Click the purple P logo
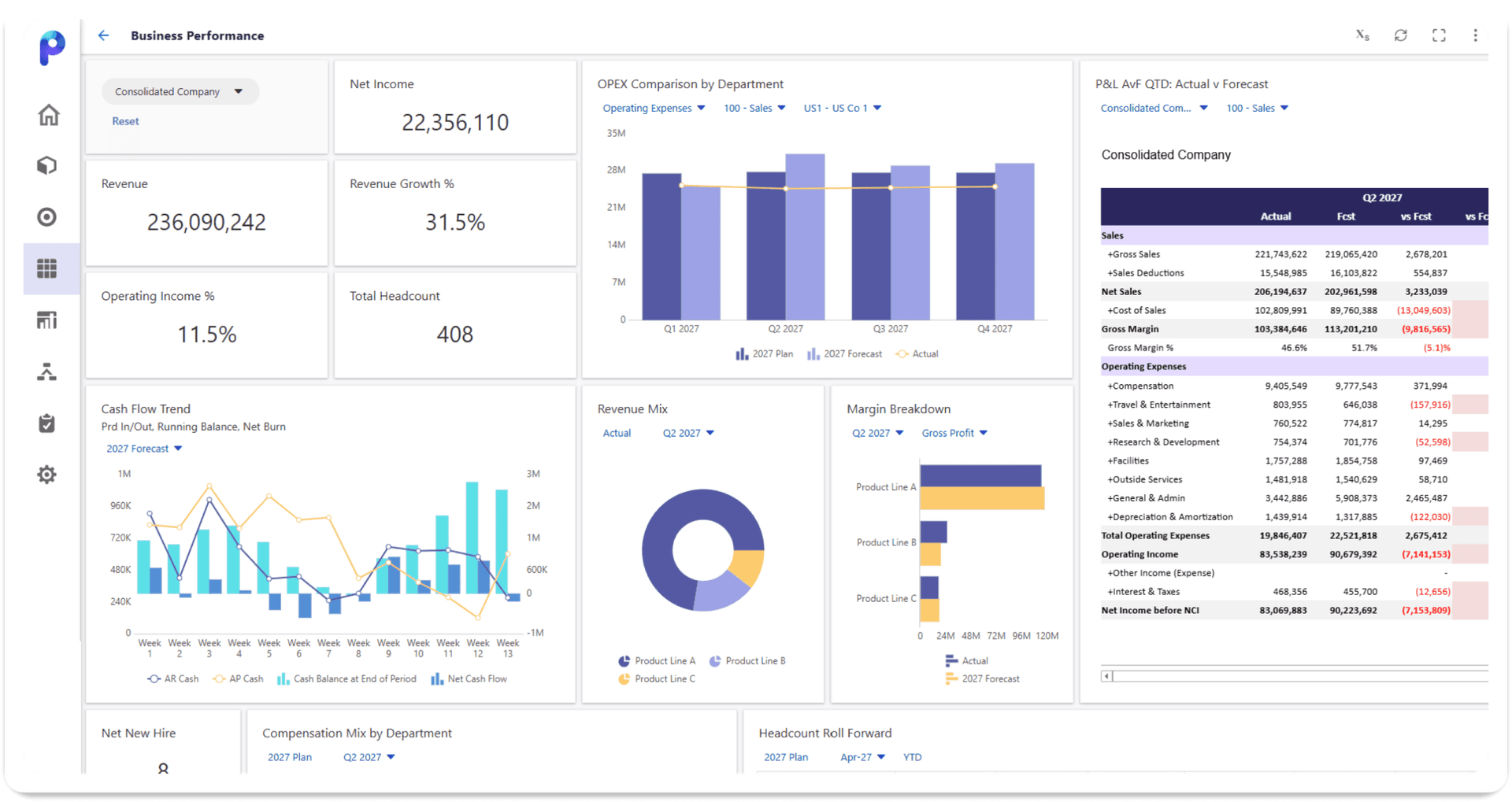 coord(52,48)
